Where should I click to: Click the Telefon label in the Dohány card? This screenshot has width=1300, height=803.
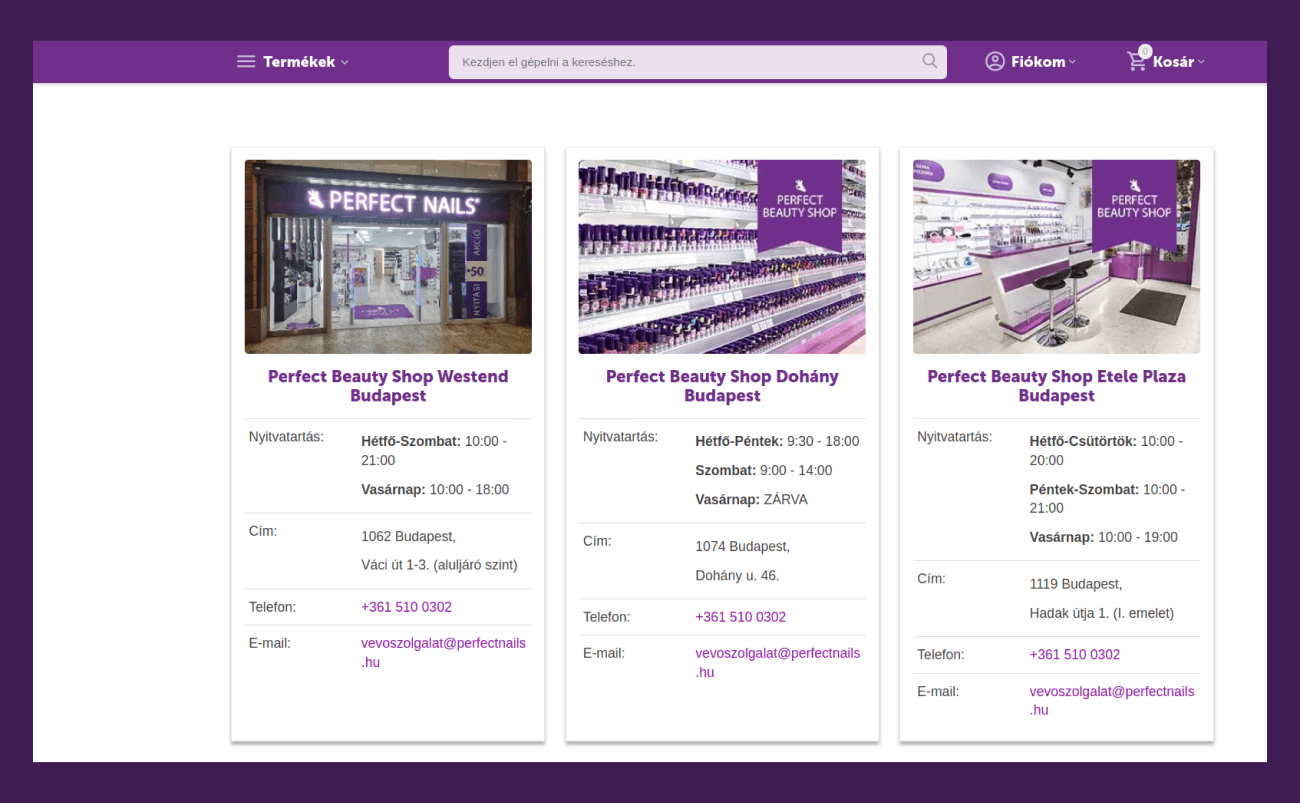[607, 617]
